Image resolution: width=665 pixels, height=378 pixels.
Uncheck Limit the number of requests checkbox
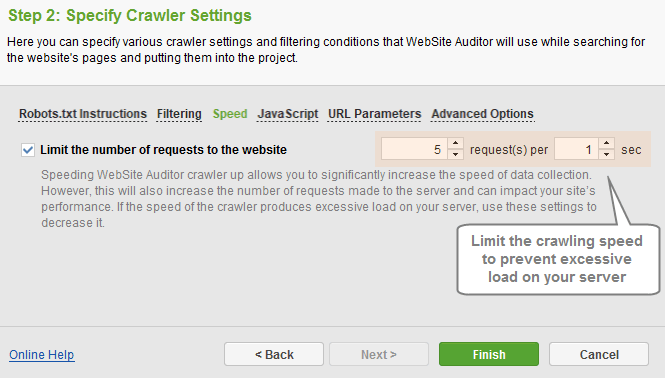tap(28, 150)
